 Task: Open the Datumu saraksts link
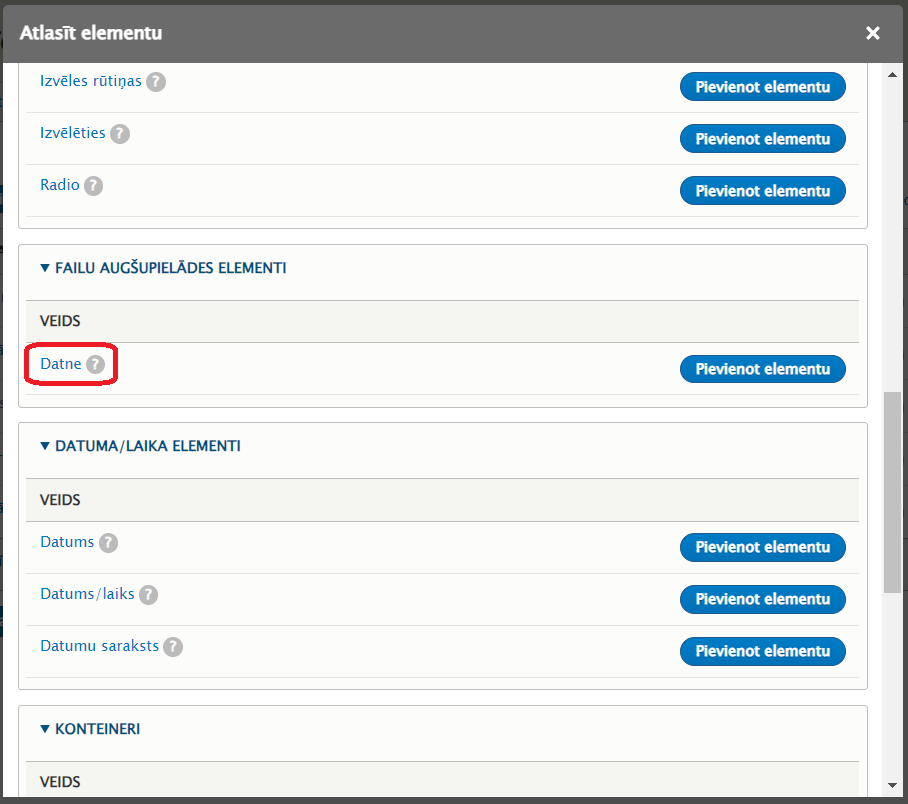coord(99,646)
